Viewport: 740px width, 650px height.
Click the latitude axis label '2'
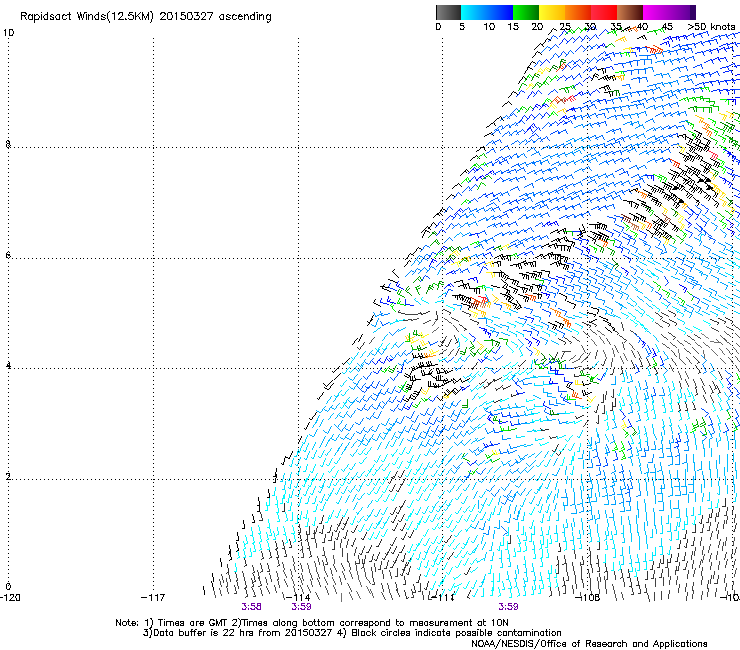[8, 477]
